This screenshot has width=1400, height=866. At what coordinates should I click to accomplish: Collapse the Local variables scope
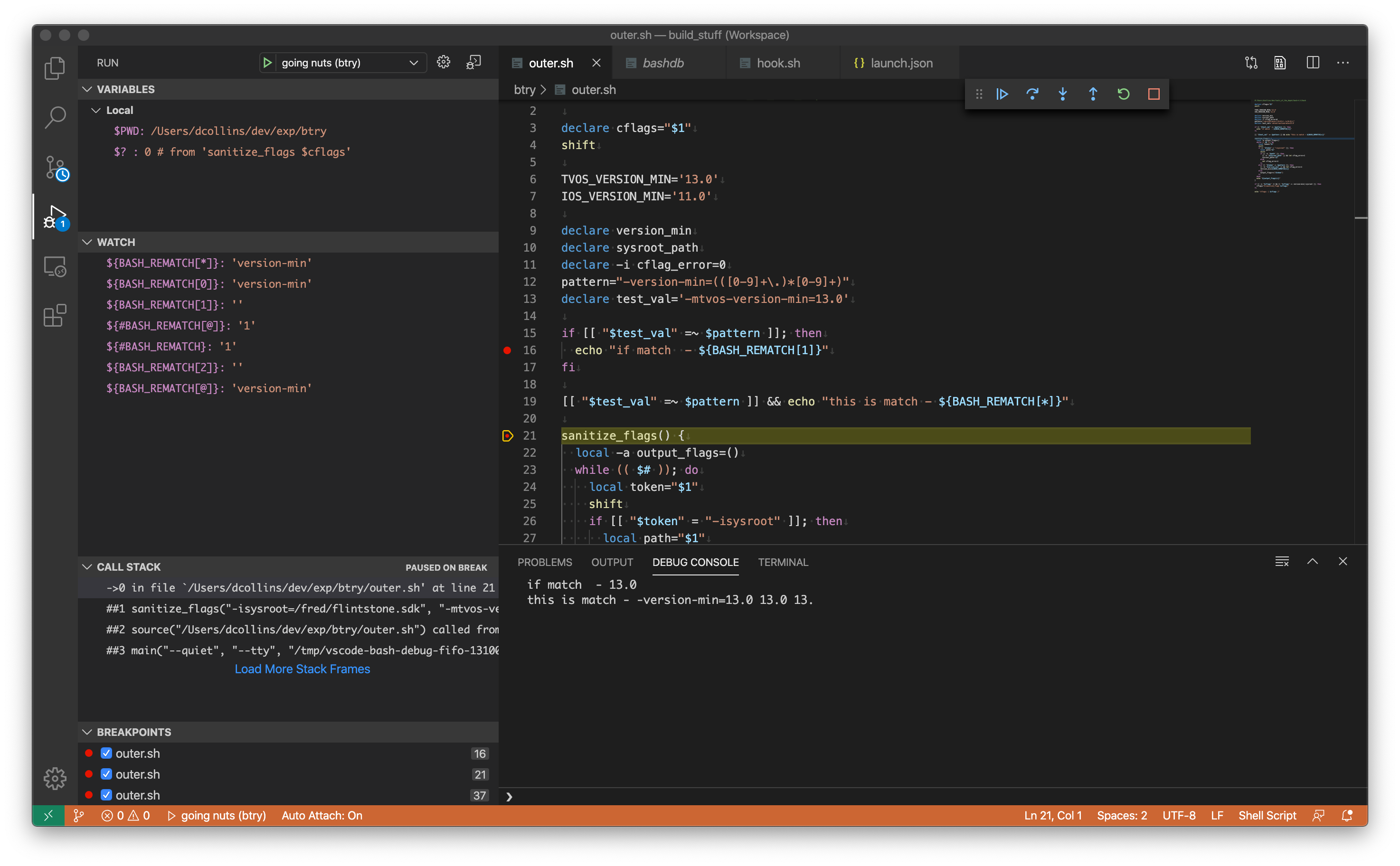point(96,110)
